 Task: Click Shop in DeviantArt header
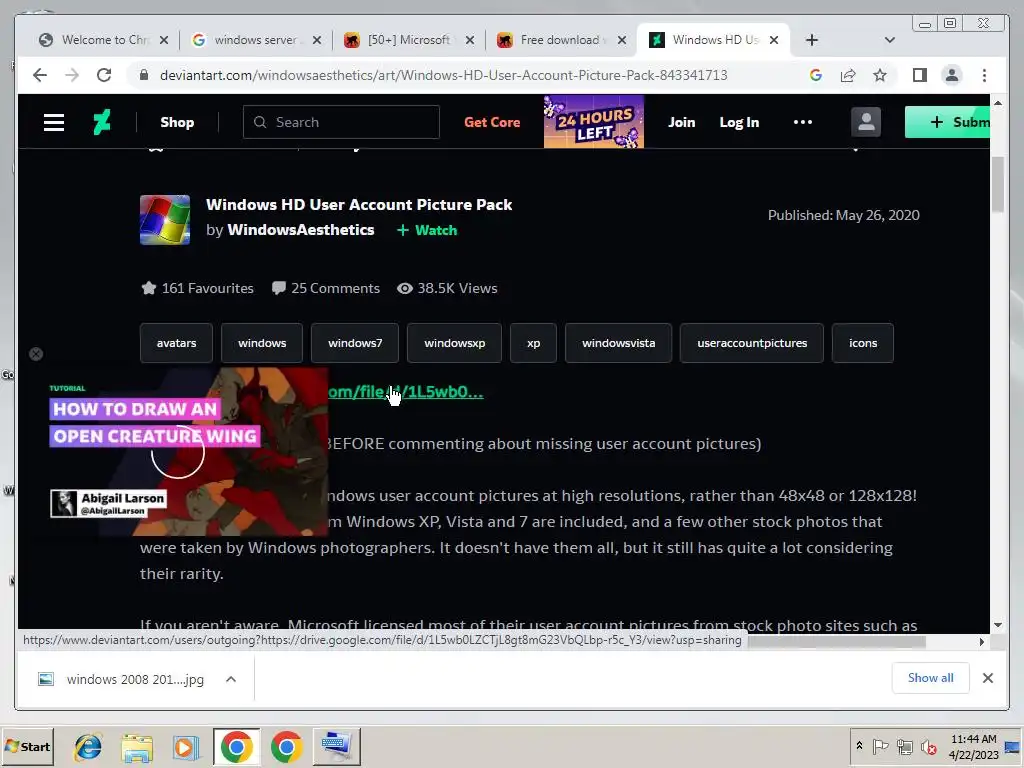pyautogui.click(x=177, y=122)
